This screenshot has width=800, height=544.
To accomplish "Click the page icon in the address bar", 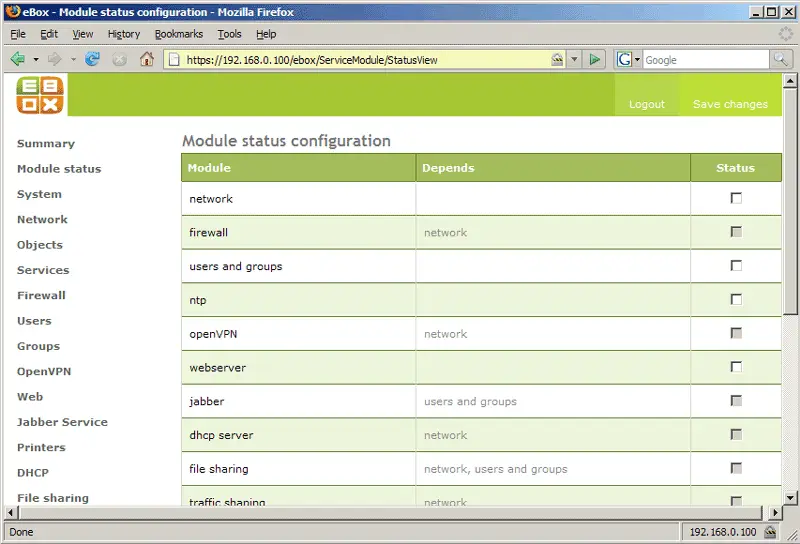I will click(174, 60).
